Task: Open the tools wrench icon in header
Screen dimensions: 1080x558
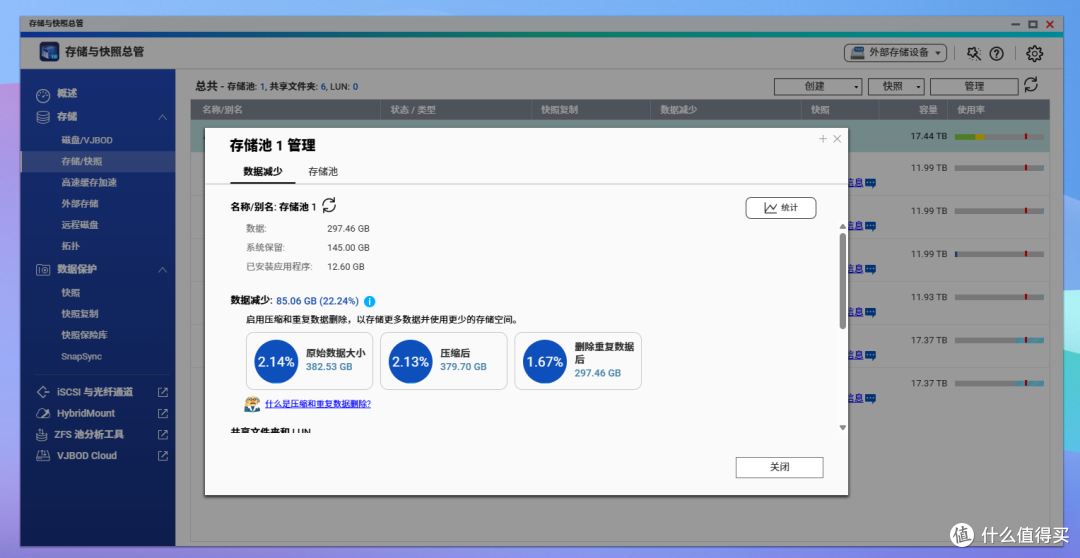Action: pyautogui.click(x=973, y=53)
